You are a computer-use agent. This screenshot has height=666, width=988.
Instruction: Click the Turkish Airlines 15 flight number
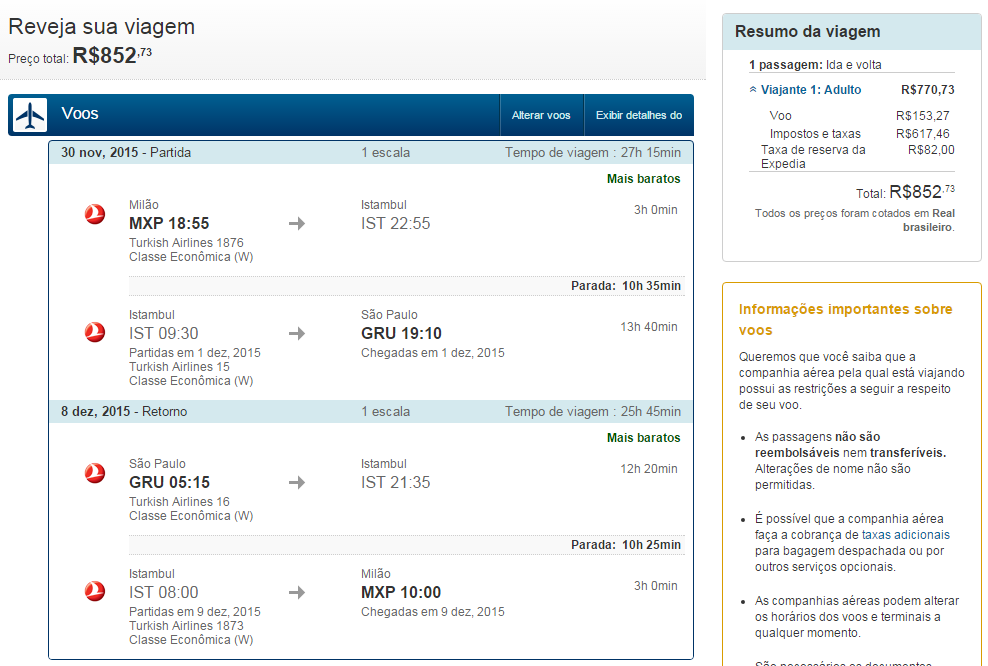pos(180,367)
